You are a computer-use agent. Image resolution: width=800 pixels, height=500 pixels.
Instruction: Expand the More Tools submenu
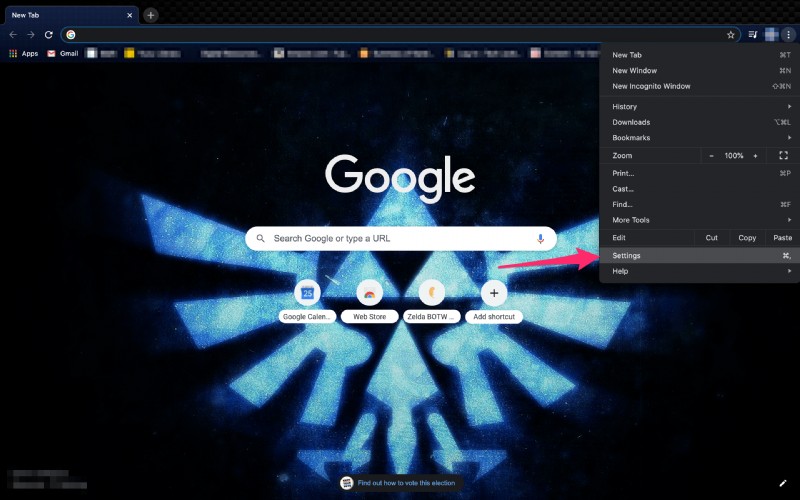coord(699,220)
